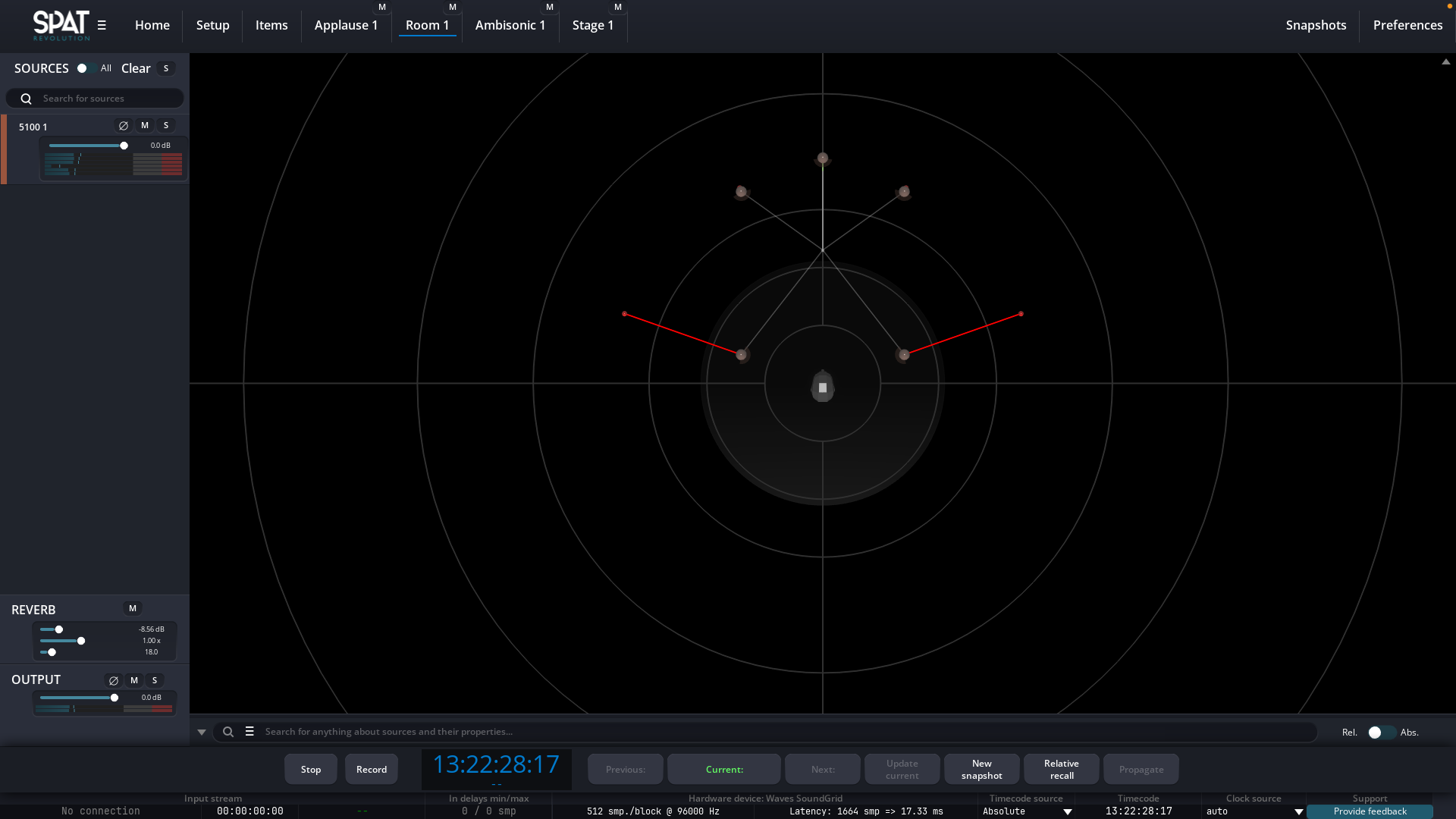The image size is (1456, 819).
Task: Adjust OUTPUT gain slider at 0.0 dB
Action: pyautogui.click(x=115, y=698)
